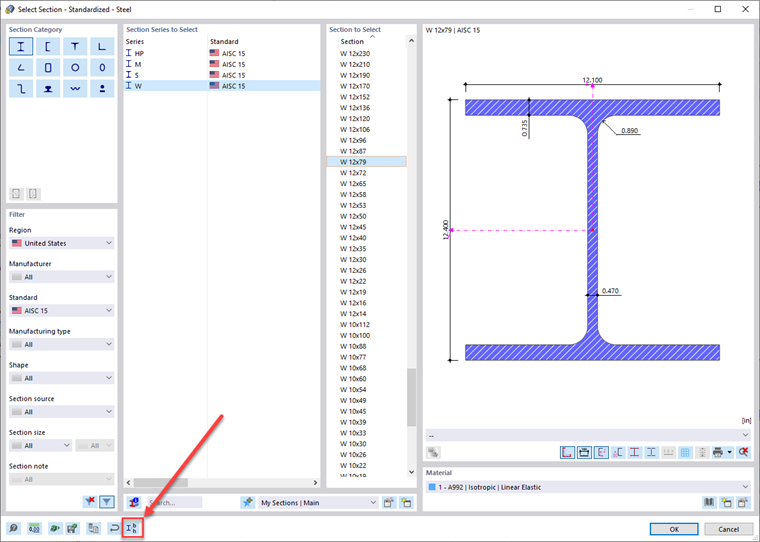The width and height of the screenshot is (760, 542).
Task: Open the Shape filter dropdown
Action: click(x=62, y=378)
